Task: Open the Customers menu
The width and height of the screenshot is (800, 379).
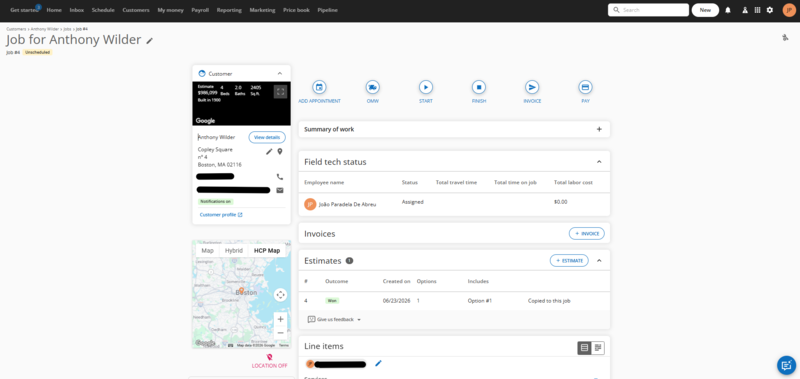Action: coord(136,10)
